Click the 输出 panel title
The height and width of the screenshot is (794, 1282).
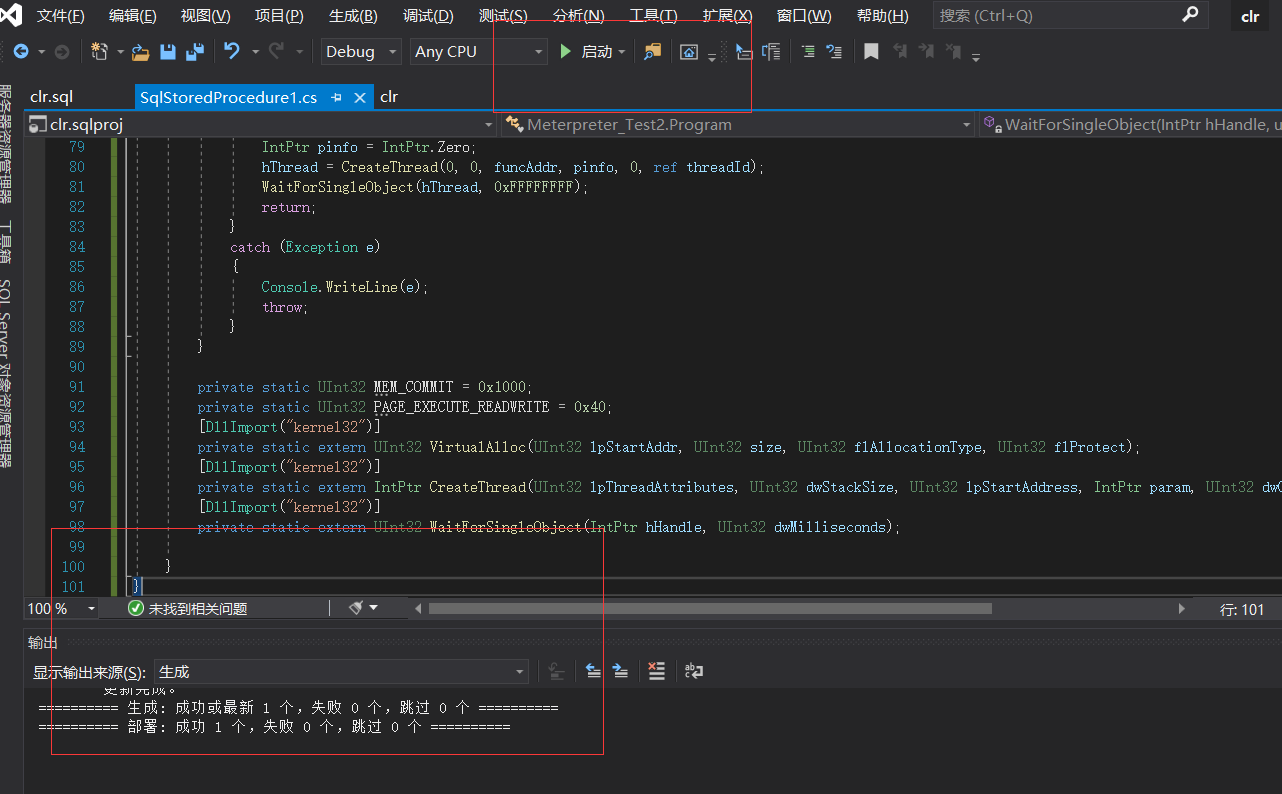[x=43, y=643]
